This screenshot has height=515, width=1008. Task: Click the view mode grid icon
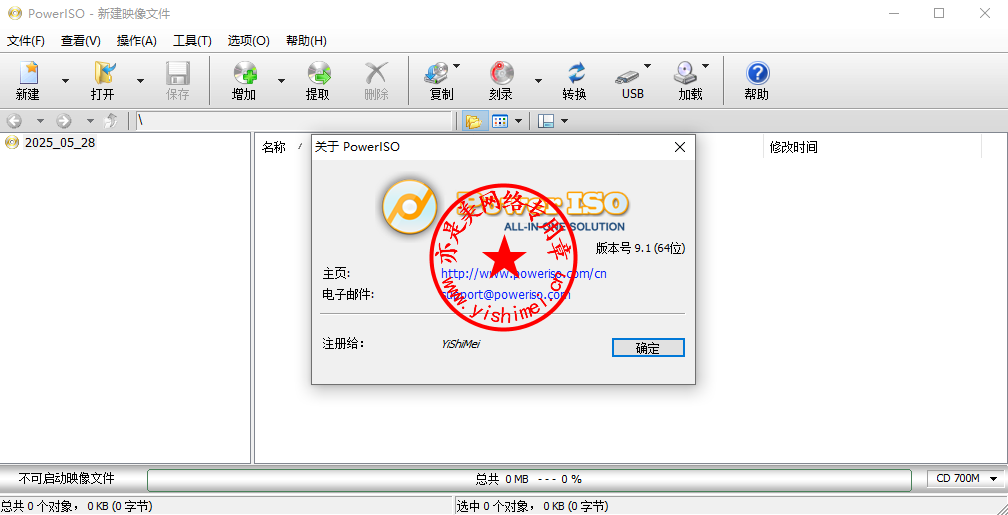pyautogui.click(x=500, y=121)
